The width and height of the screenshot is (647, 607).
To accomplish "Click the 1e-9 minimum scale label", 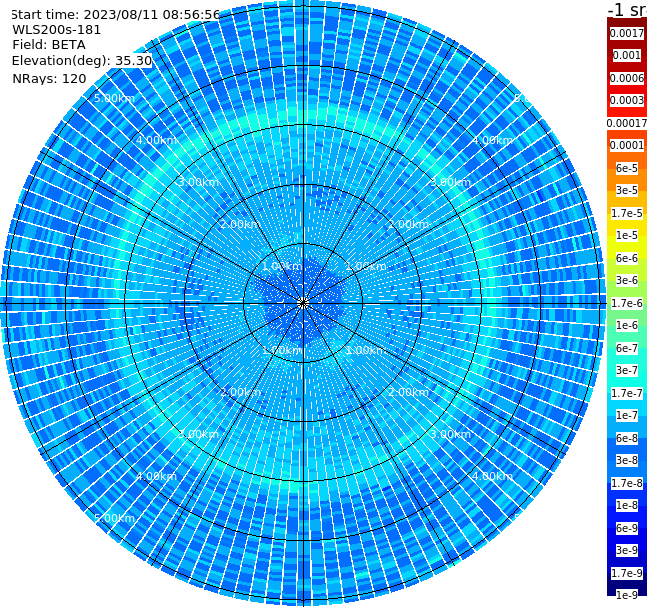I will pyautogui.click(x=627, y=595).
